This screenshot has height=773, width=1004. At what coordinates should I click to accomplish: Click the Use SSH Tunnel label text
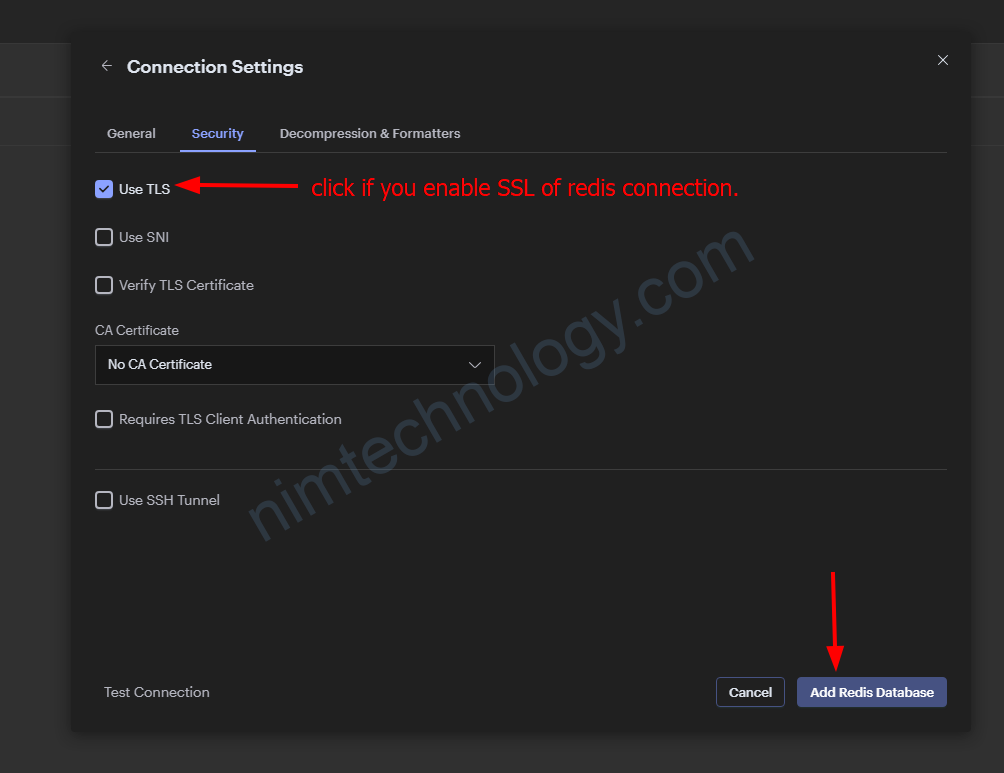tap(169, 500)
